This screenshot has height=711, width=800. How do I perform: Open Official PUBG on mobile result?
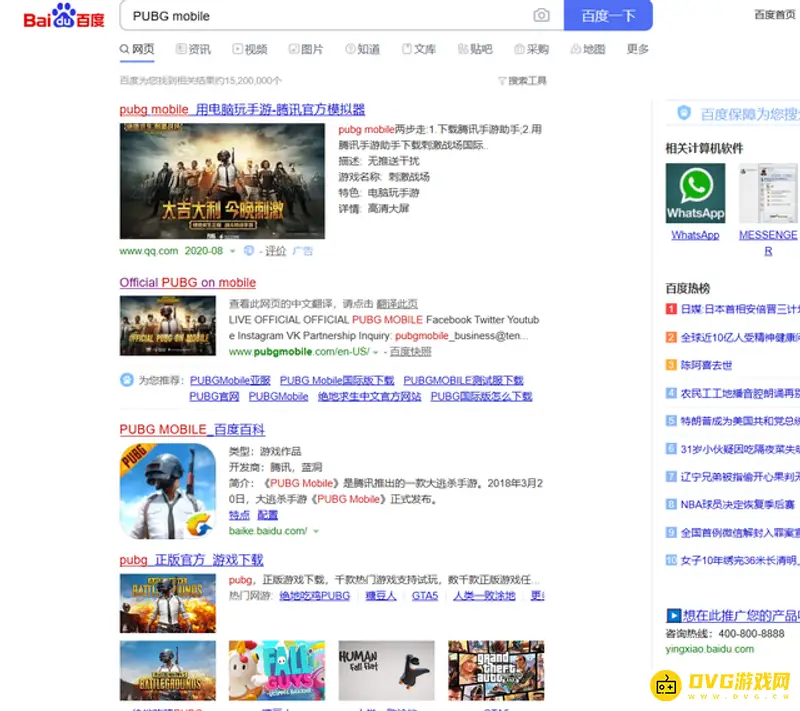pos(188,282)
